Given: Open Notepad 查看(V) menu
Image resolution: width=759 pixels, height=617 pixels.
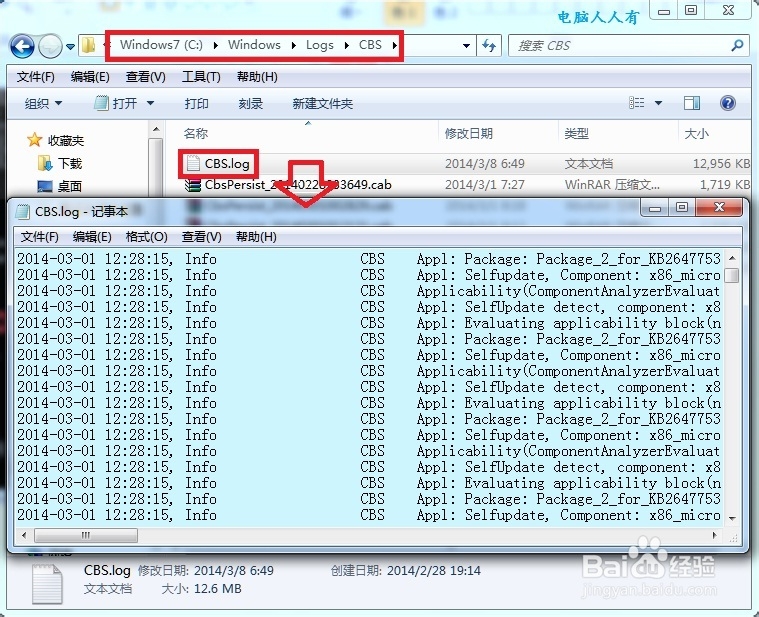Looking at the screenshot, I should click(x=201, y=237).
